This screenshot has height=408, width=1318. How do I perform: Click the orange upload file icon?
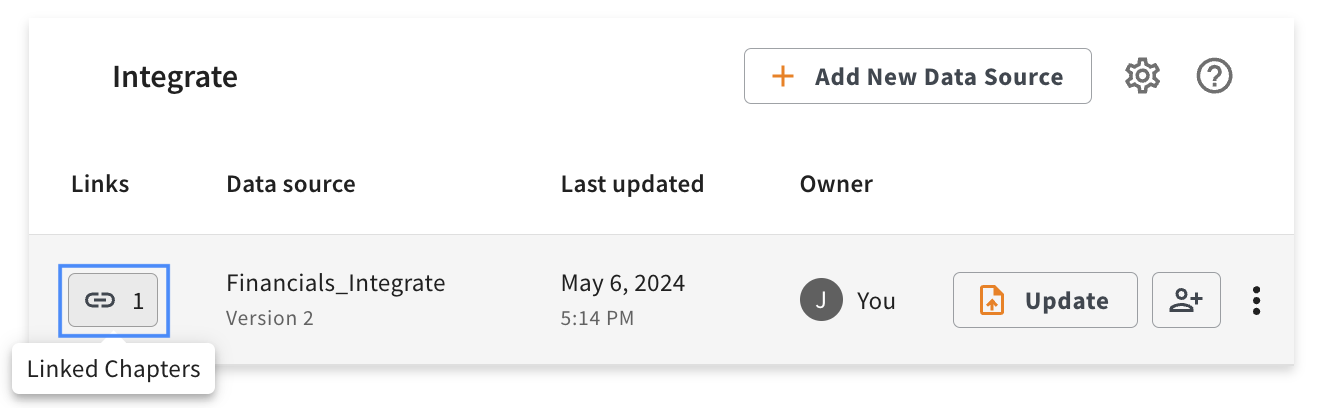point(991,301)
